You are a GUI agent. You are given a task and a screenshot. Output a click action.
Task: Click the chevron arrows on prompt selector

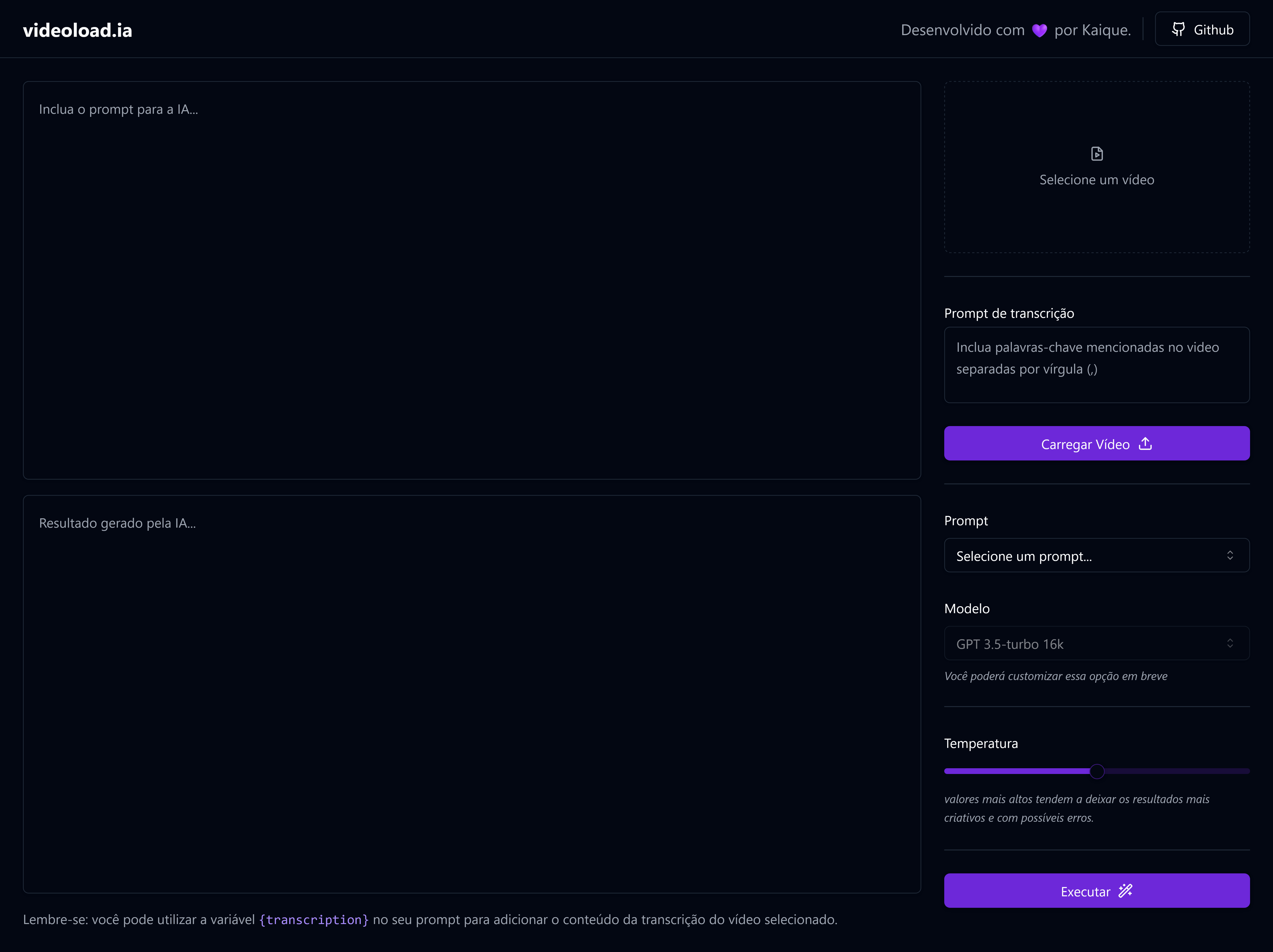click(1230, 555)
